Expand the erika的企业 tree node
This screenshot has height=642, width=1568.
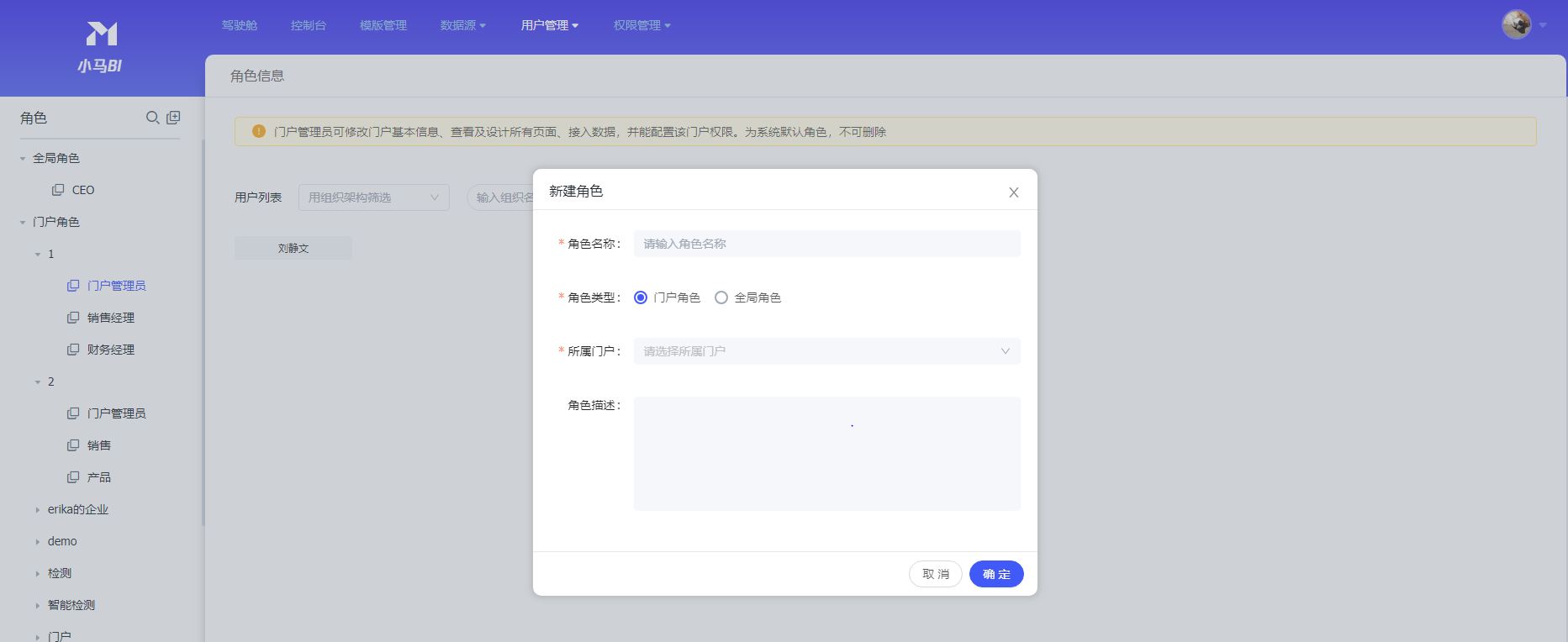click(38, 510)
